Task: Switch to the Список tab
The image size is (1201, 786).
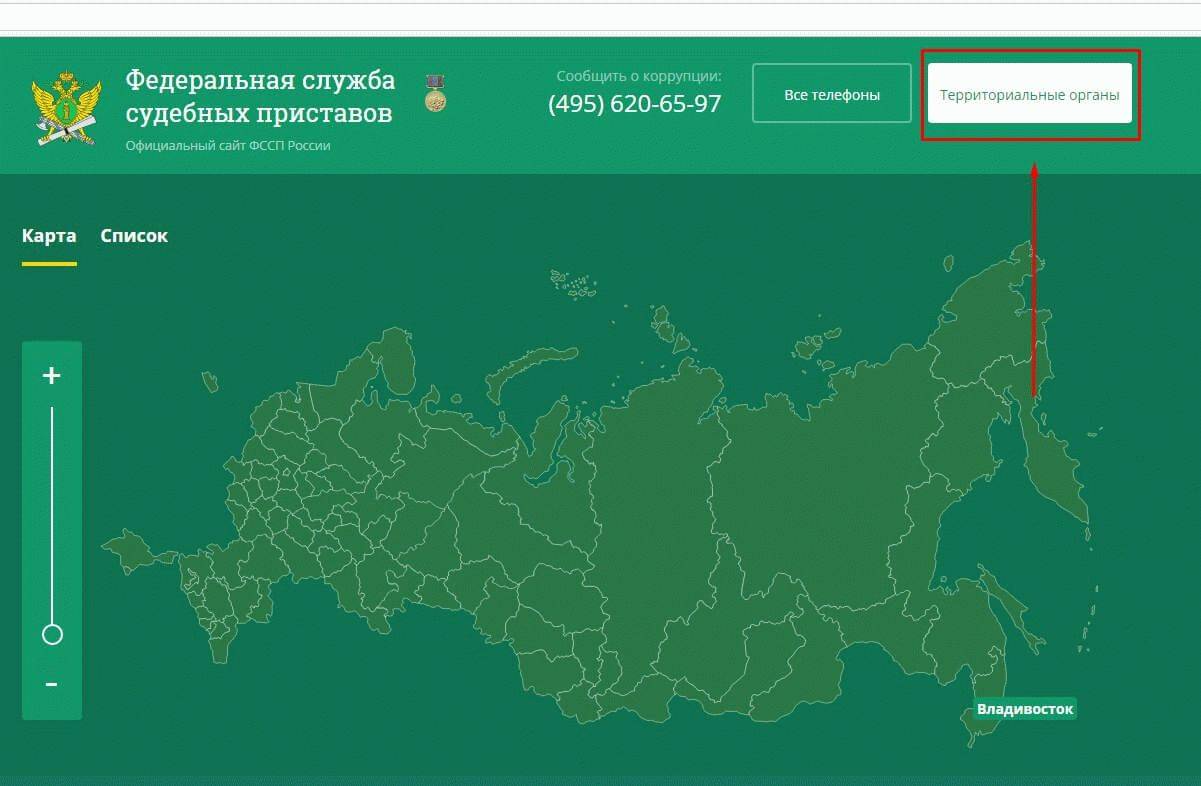Action: pos(134,236)
